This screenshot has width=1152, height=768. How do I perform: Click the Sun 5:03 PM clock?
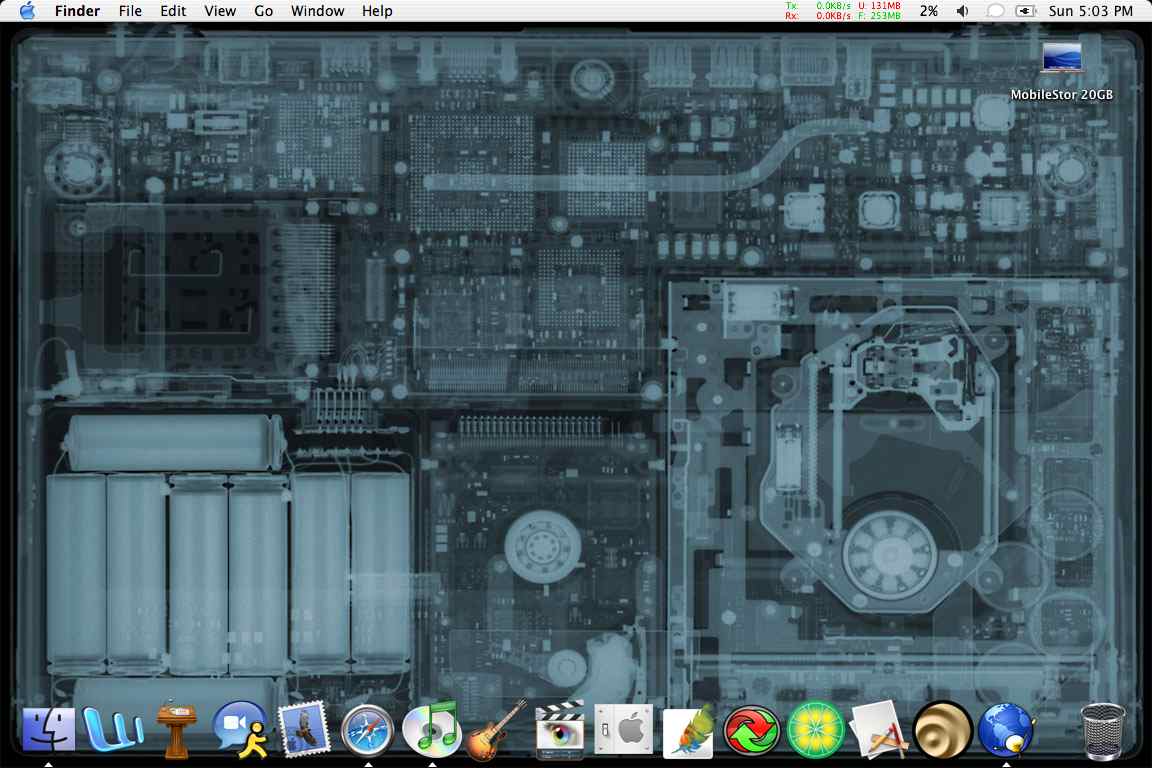click(1091, 11)
